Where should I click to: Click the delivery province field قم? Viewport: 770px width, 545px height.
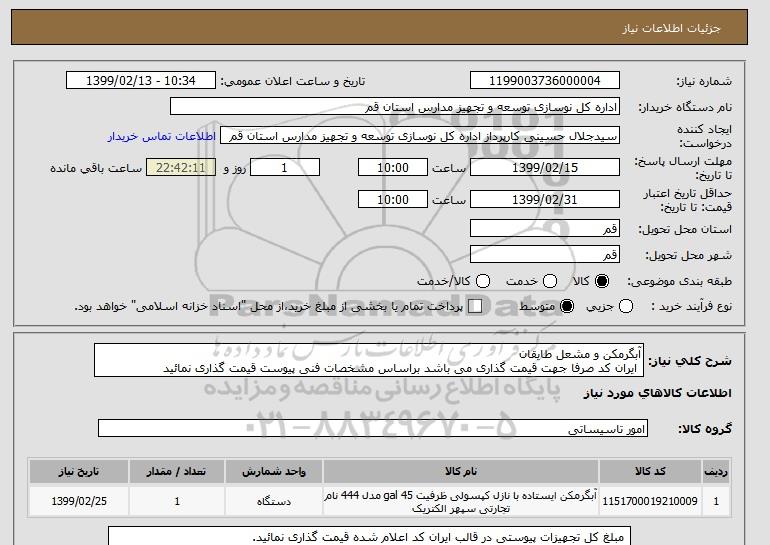(x=545, y=229)
